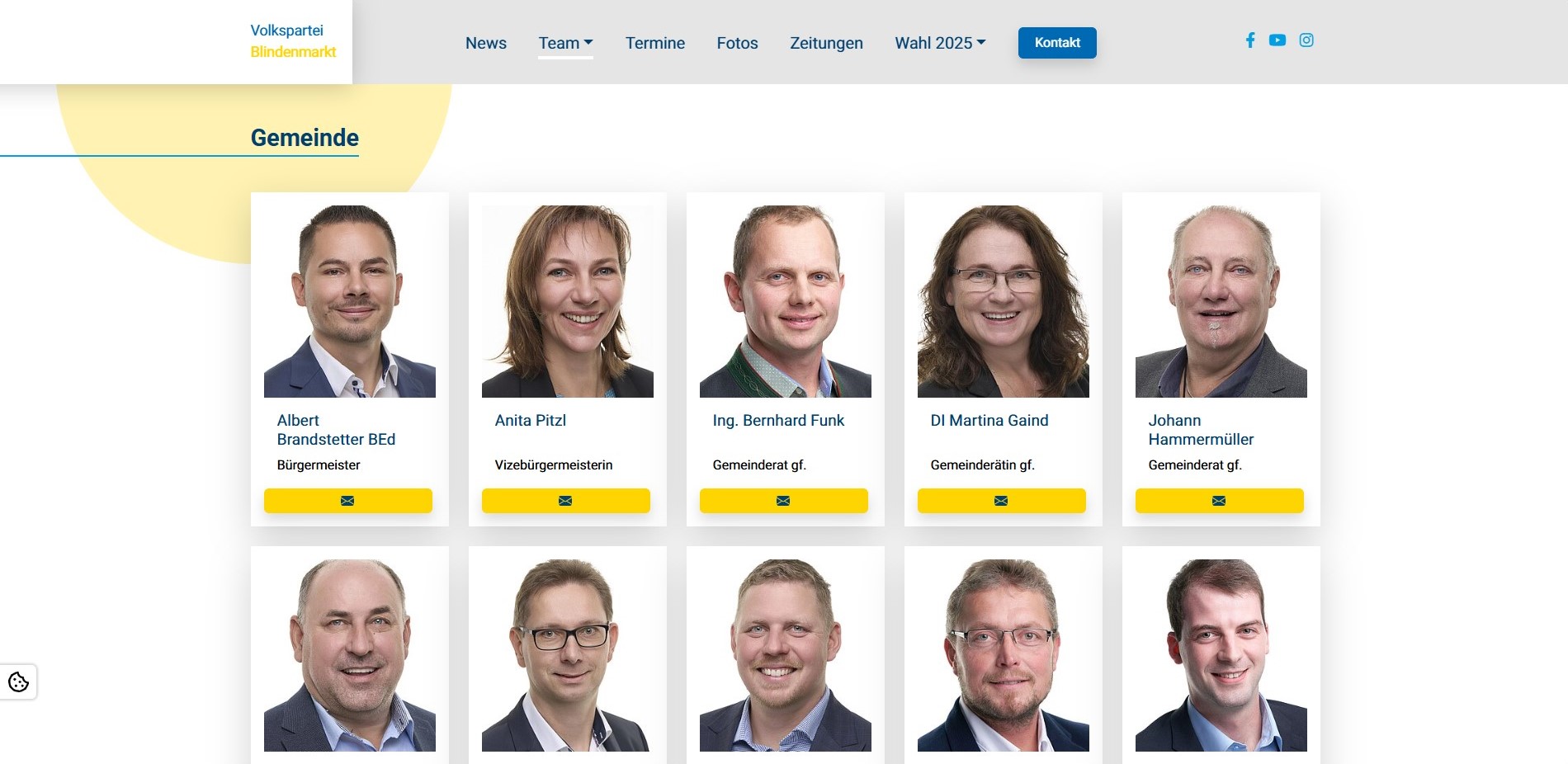Open the YouTube channel icon
The image size is (1568, 764).
click(1278, 40)
